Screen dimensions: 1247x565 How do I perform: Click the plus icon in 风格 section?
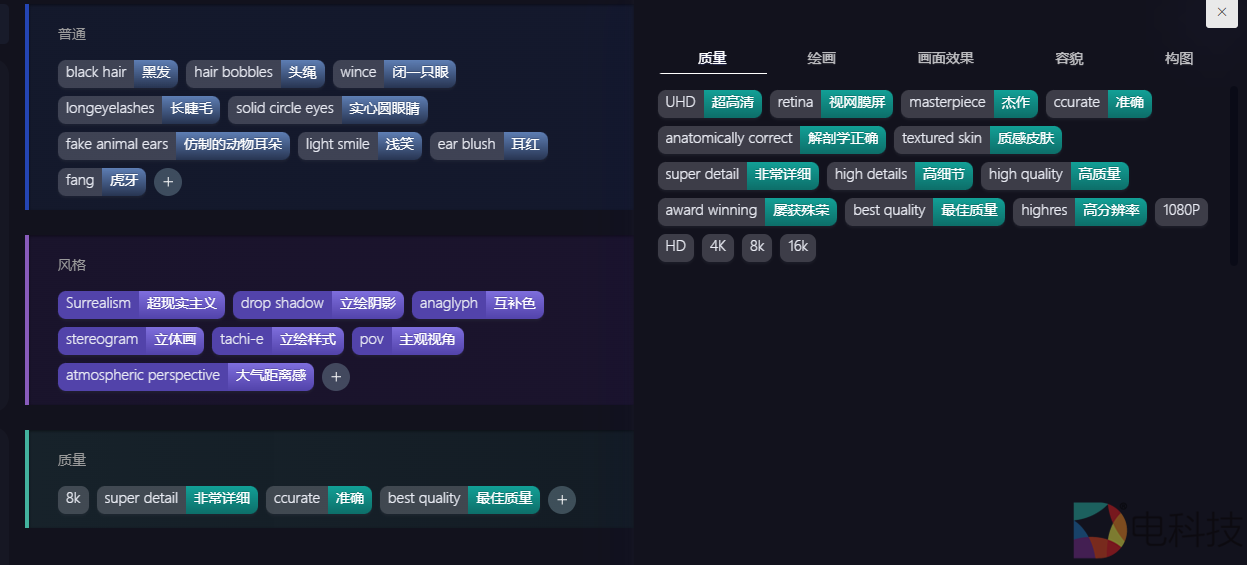pos(336,377)
